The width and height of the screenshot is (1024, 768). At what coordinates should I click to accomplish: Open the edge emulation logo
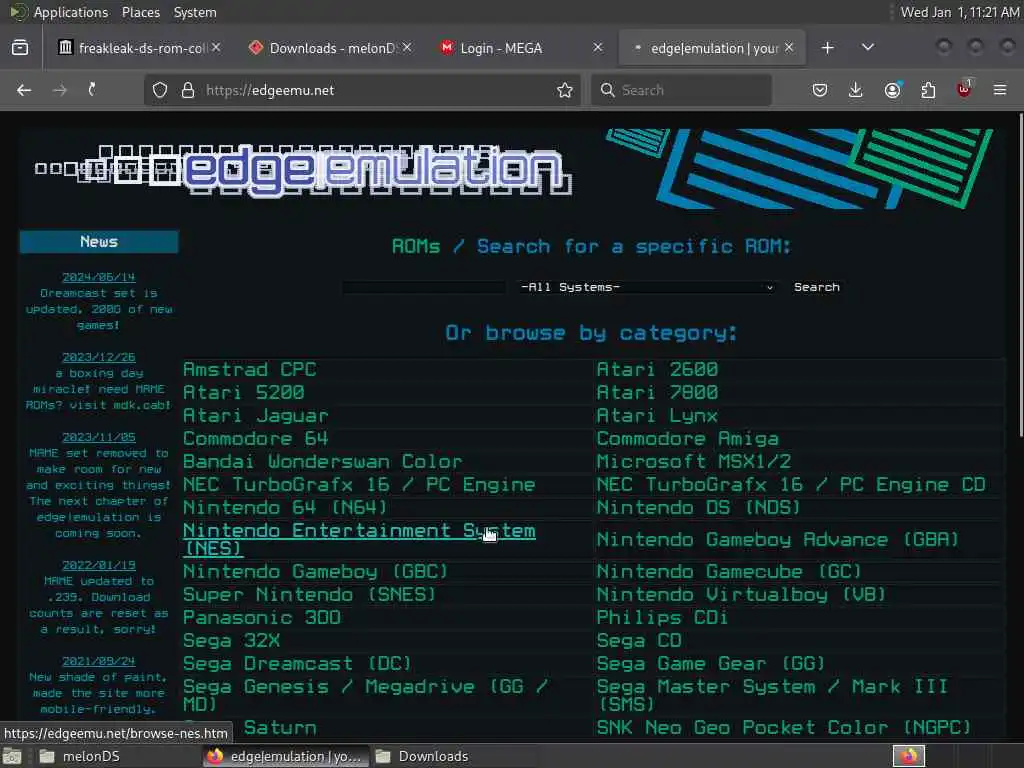pyautogui.click(x=304, y=170)
